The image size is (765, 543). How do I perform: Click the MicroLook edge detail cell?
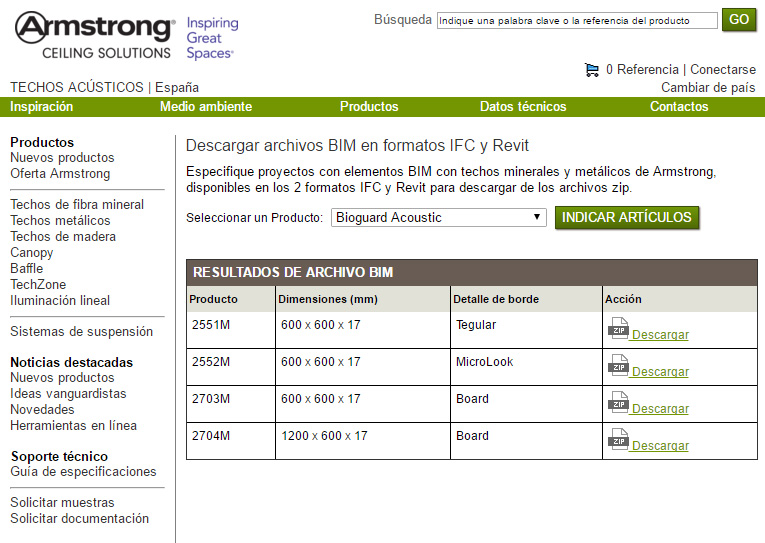tap(526, 367)
